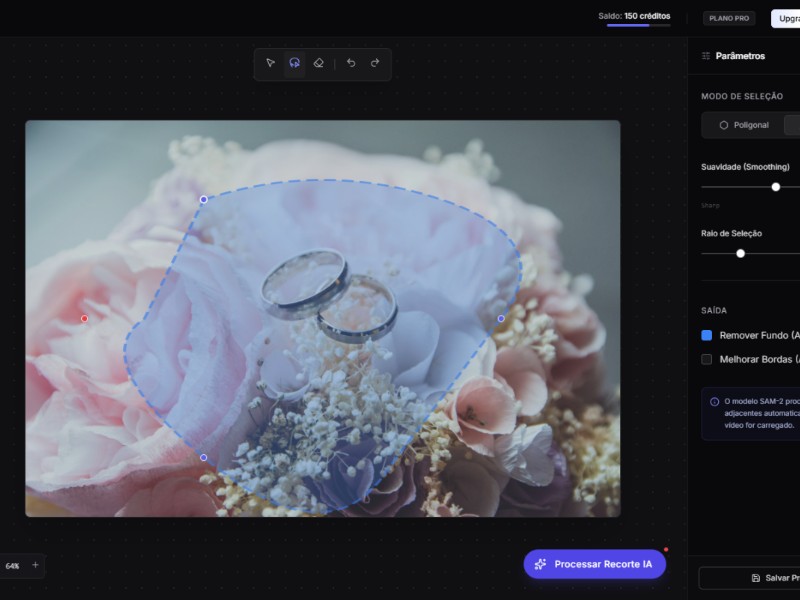The image size is (800, 600).
Task: Click the Raio de Seleção slider handle
Action: coord(741,254)
